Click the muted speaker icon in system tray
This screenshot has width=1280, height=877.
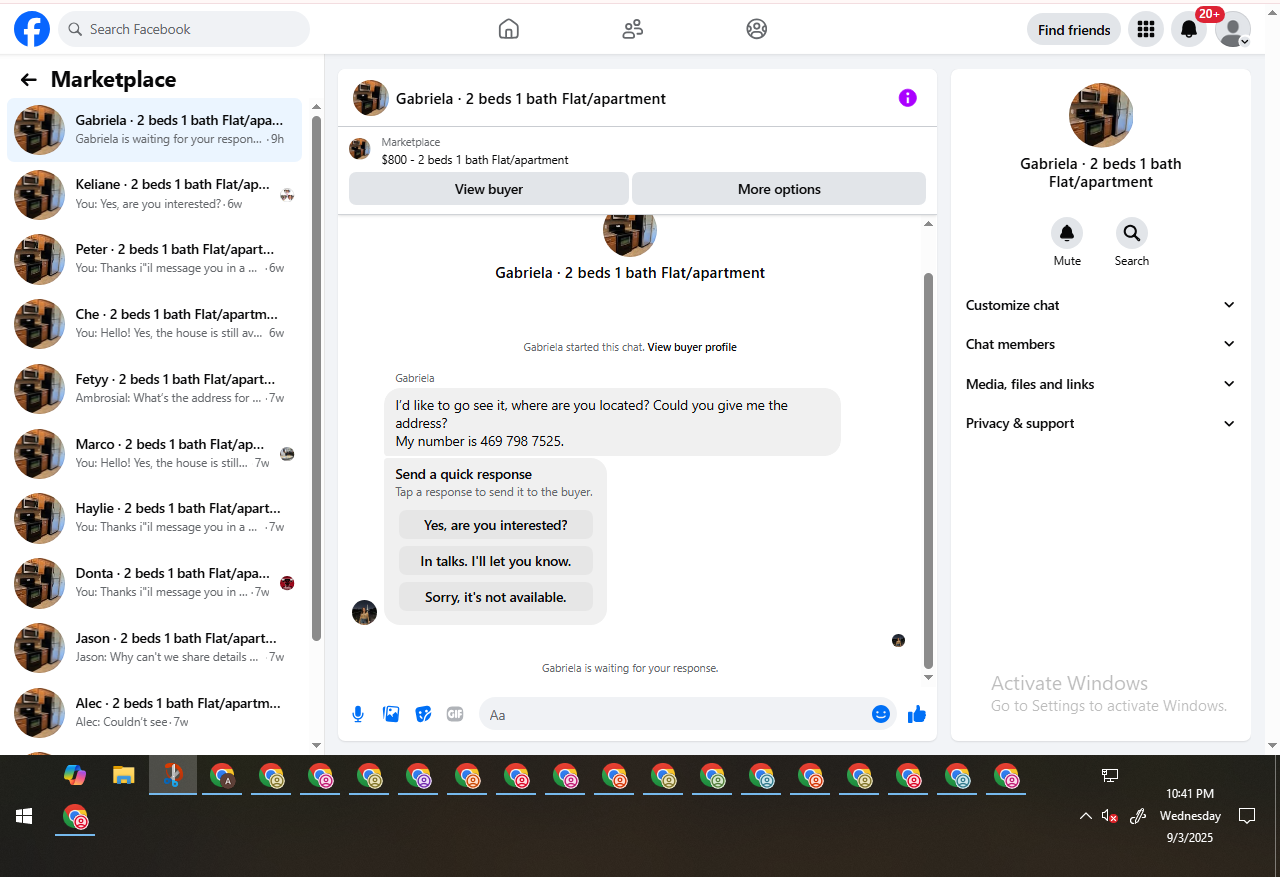[1109, 816]
